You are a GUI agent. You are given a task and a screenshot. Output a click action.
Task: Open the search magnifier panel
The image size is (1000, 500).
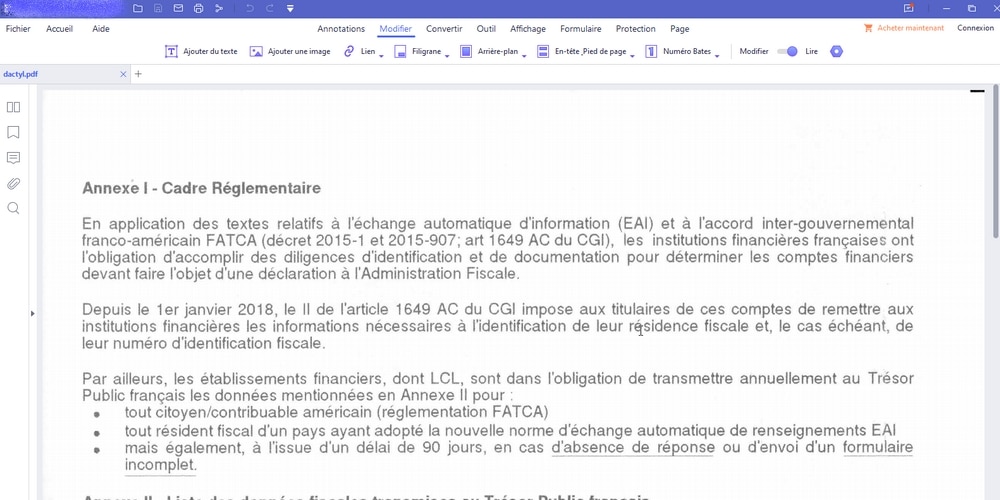[13, 209]
